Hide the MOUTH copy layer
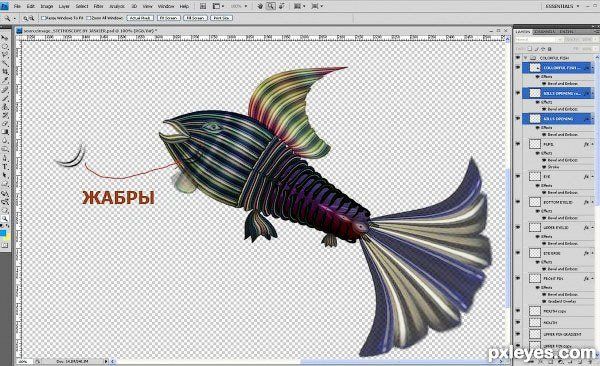The image size is (600, 366). click(518, 311)
